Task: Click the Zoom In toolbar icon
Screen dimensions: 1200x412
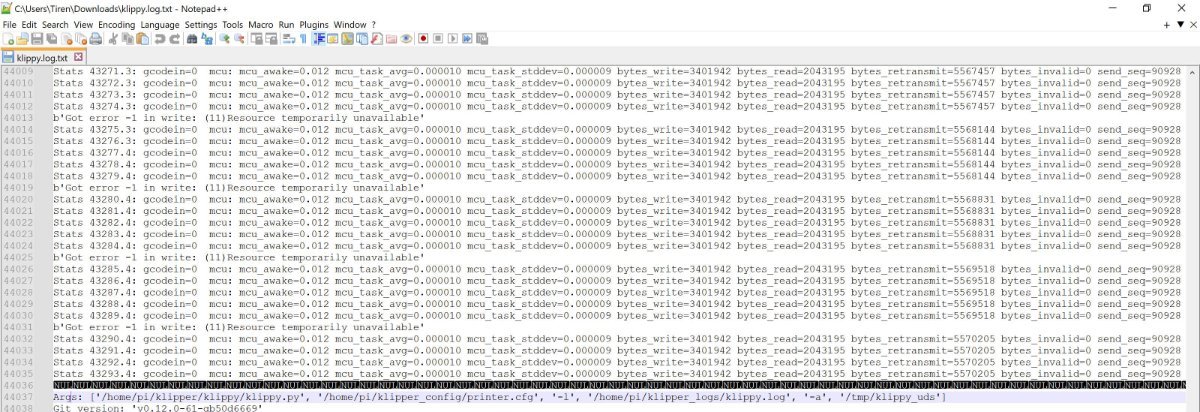Action: pos(225,39)
